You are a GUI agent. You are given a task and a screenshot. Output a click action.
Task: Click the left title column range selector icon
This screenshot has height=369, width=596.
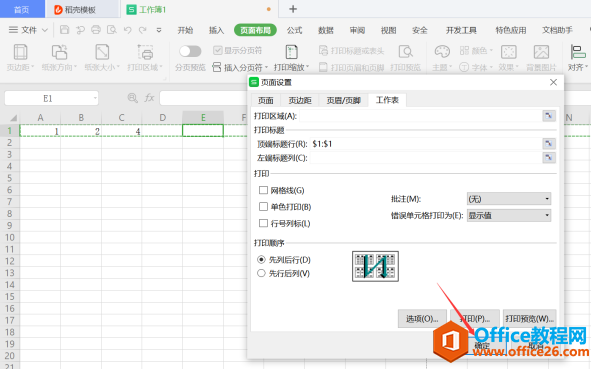548,157
